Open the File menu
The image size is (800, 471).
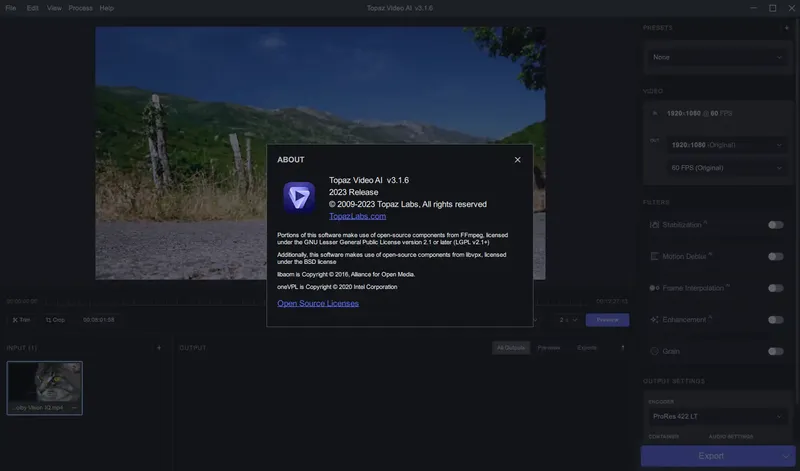(11, 8)
